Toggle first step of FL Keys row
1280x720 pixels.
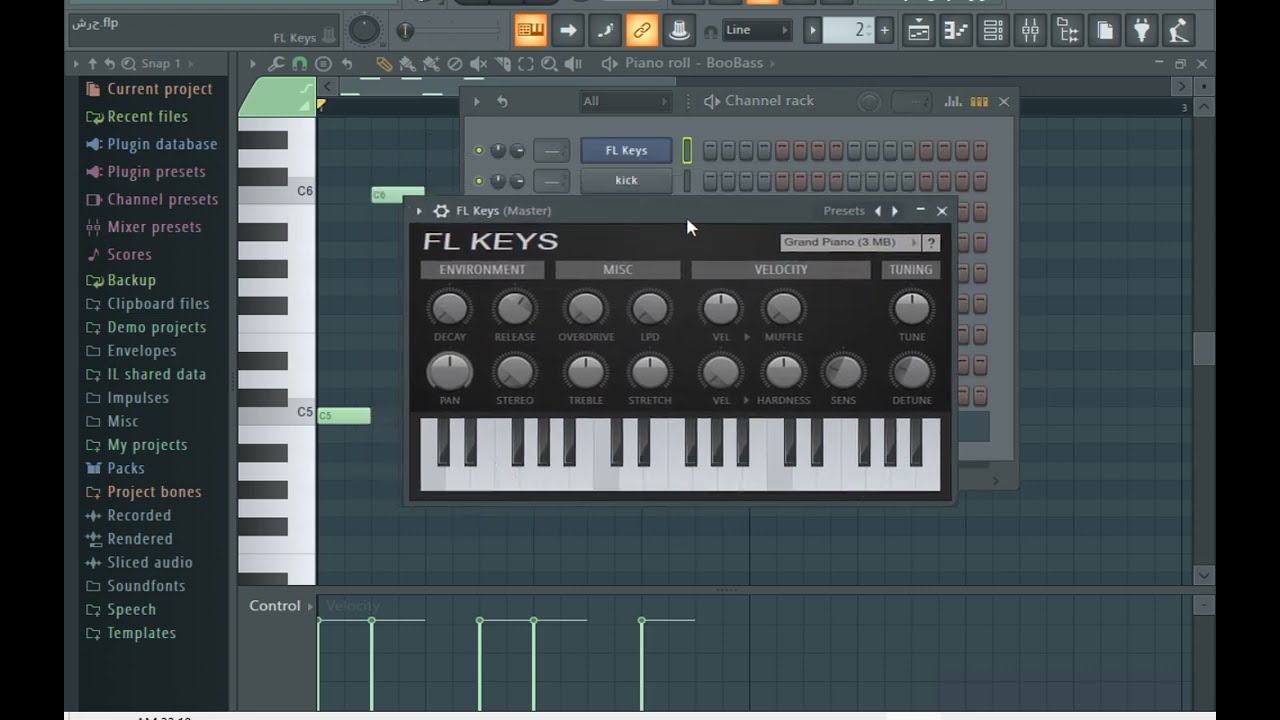click(x=710, y=151)
